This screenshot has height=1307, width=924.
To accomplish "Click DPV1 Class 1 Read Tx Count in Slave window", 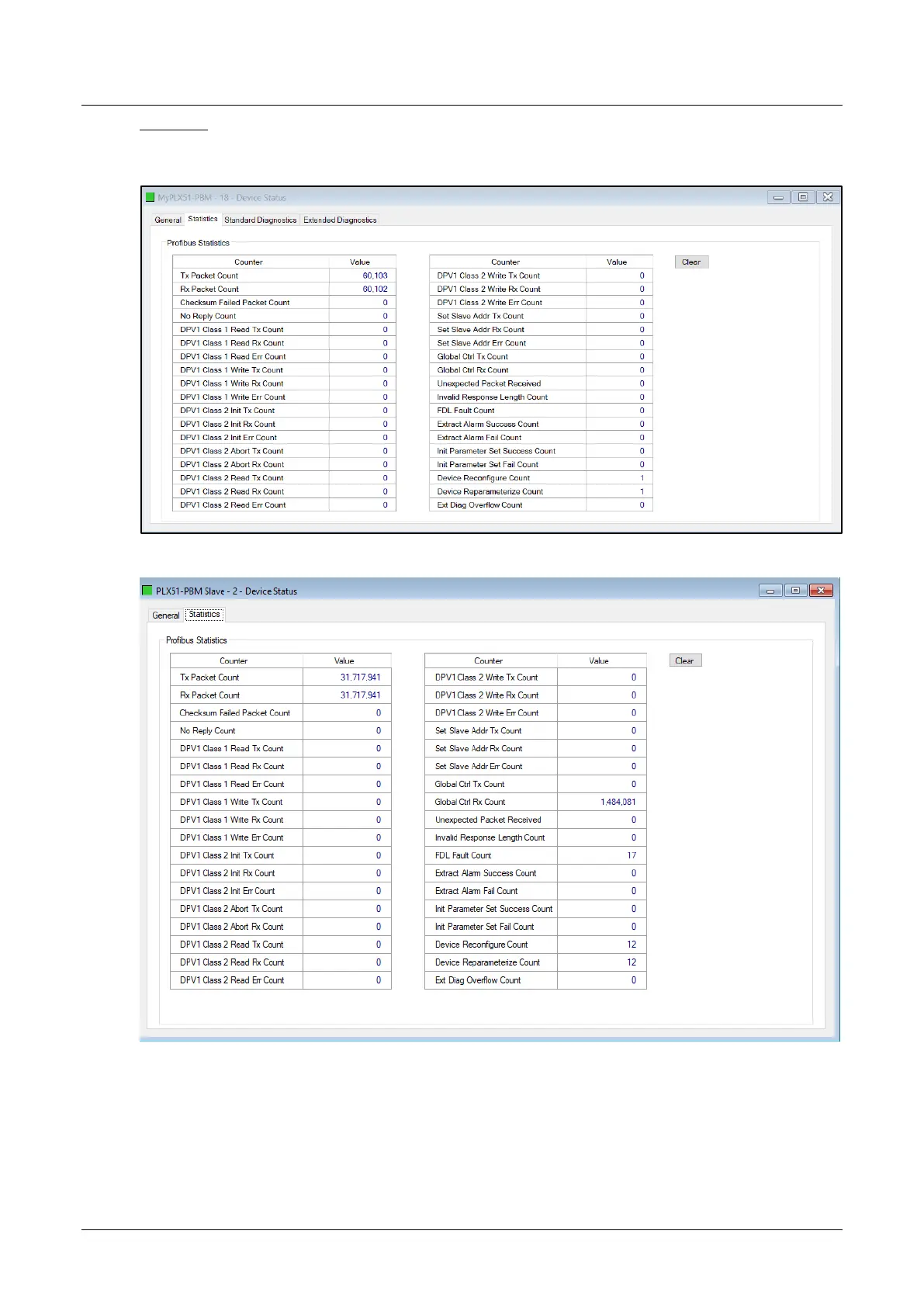I will 231,749.
